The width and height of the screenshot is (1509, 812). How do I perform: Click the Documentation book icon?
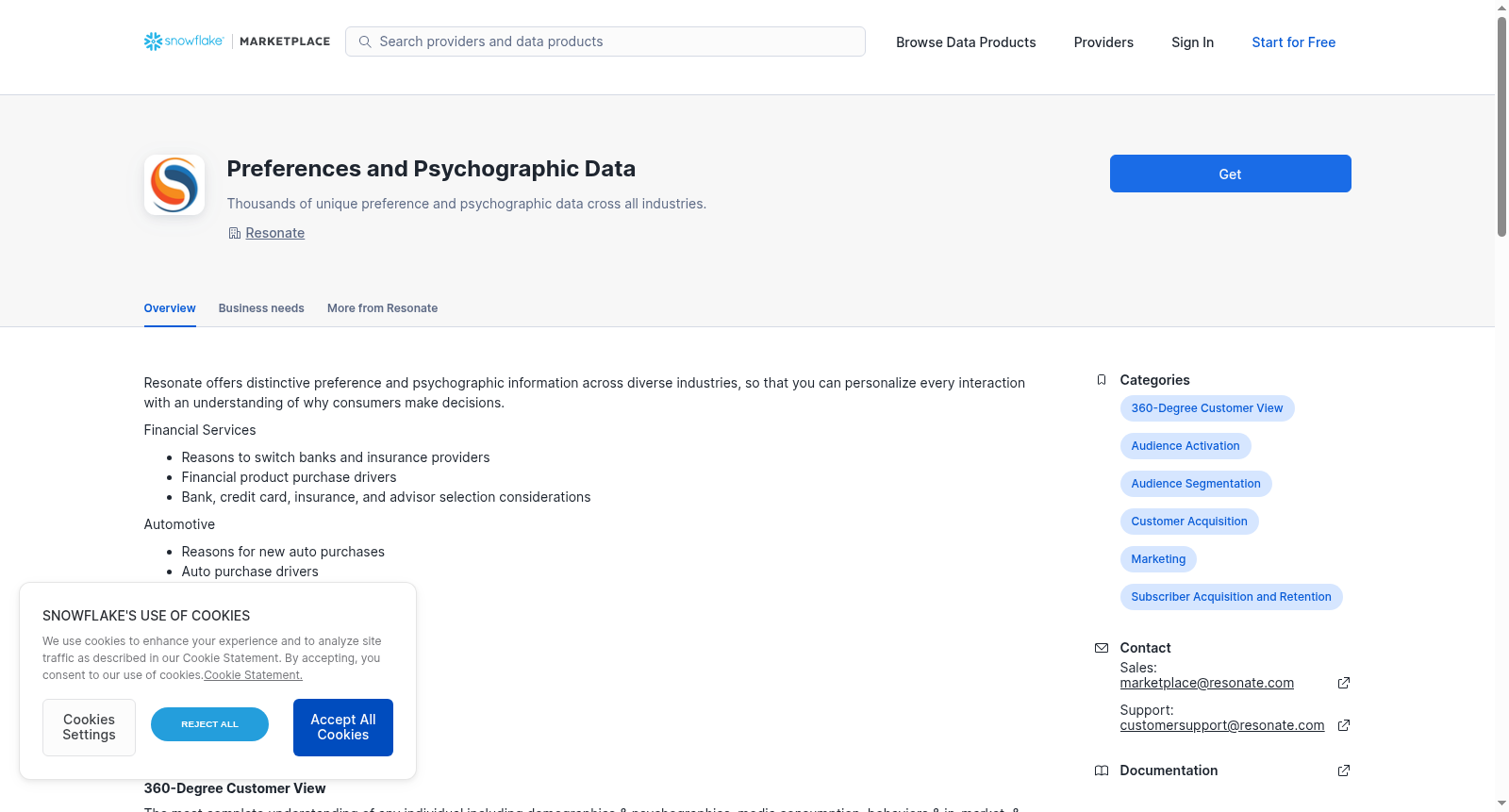1102,771
